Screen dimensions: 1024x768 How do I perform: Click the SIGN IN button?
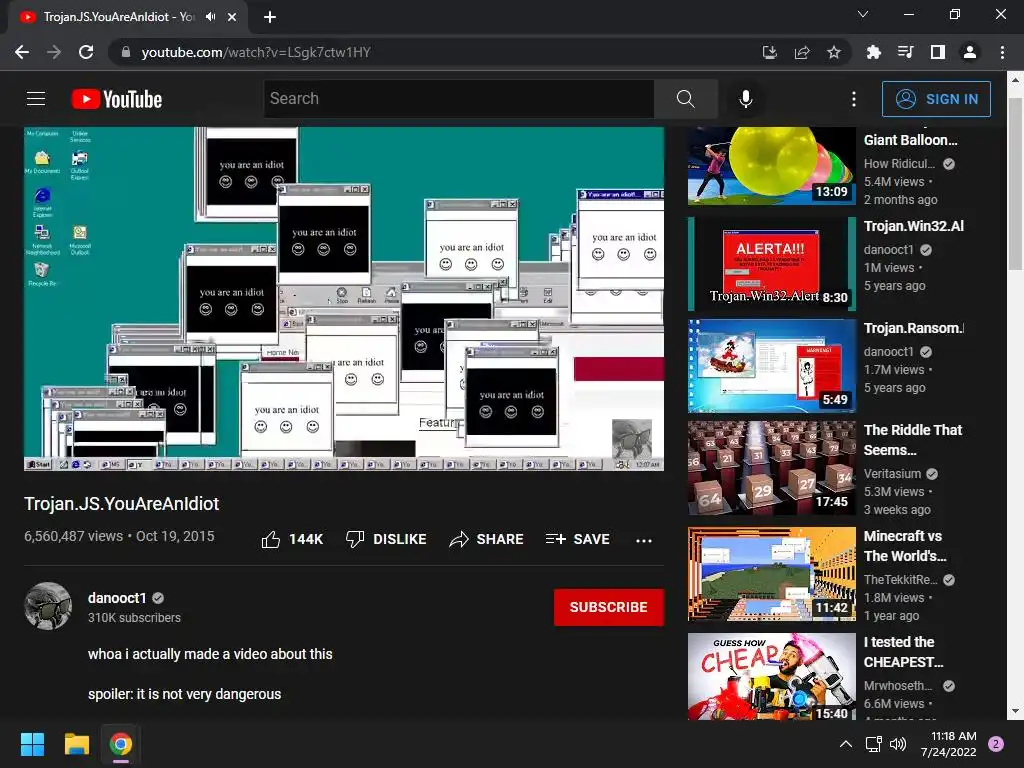pyautogui.click(x=936, y=99)
